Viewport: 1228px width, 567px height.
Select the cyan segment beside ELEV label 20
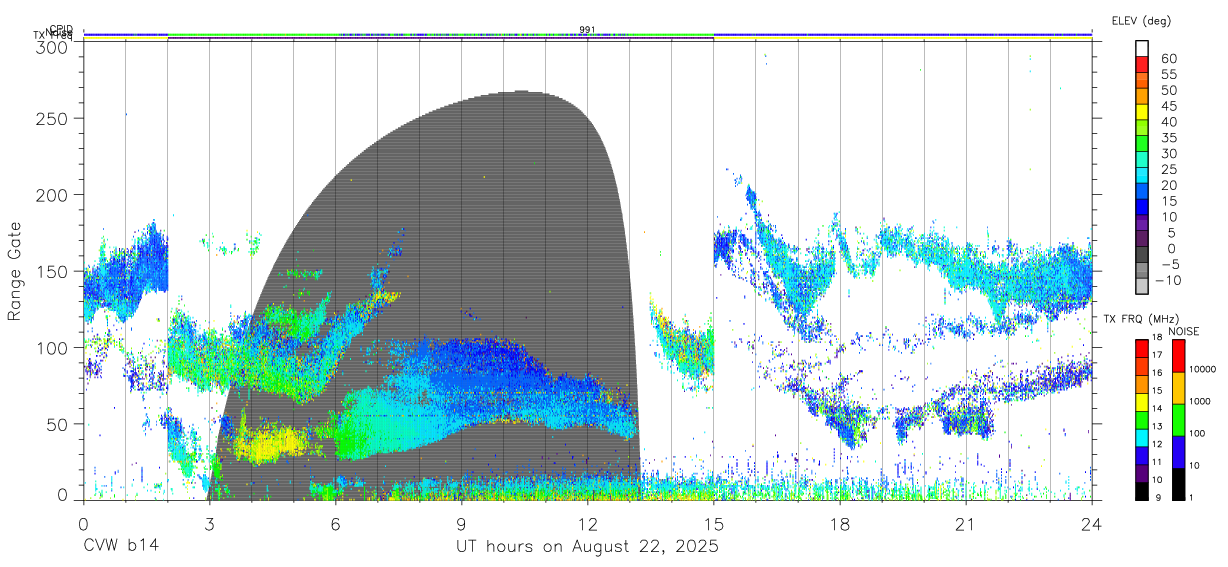(1142, 176)
